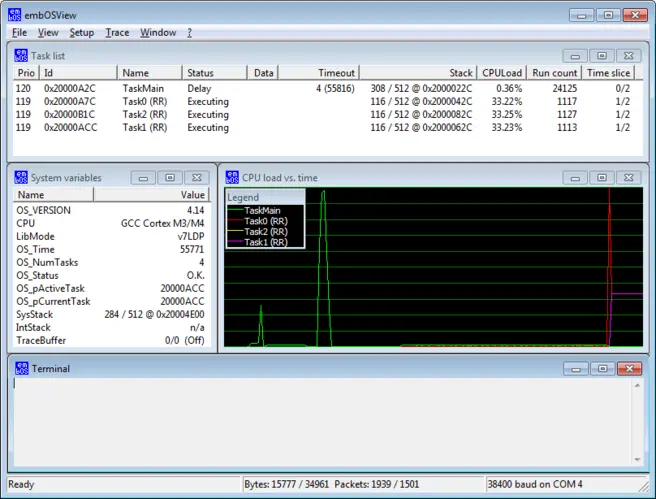
Task: Click the CPU load vs. time window icon
Action: [x=231, y=177]
